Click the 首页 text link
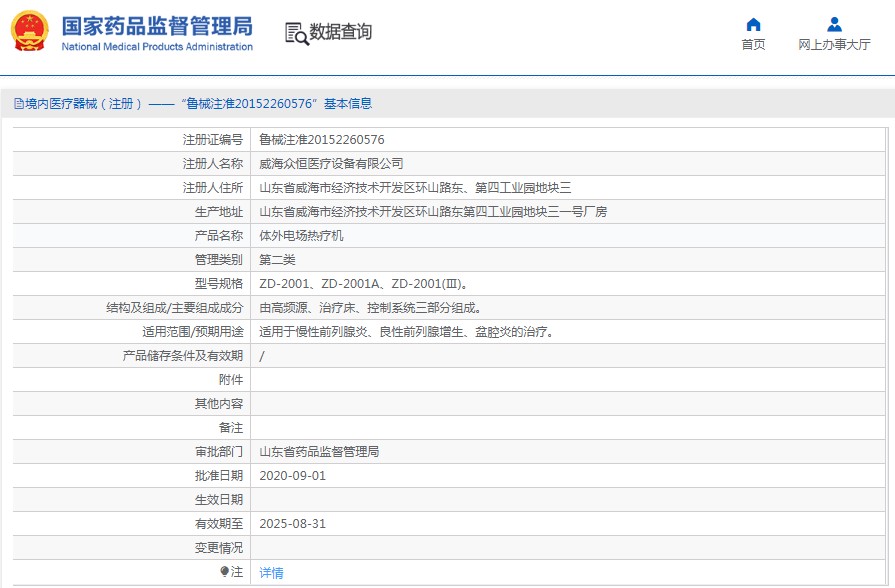This screenshot has height=588, width=895. point(753,45)
